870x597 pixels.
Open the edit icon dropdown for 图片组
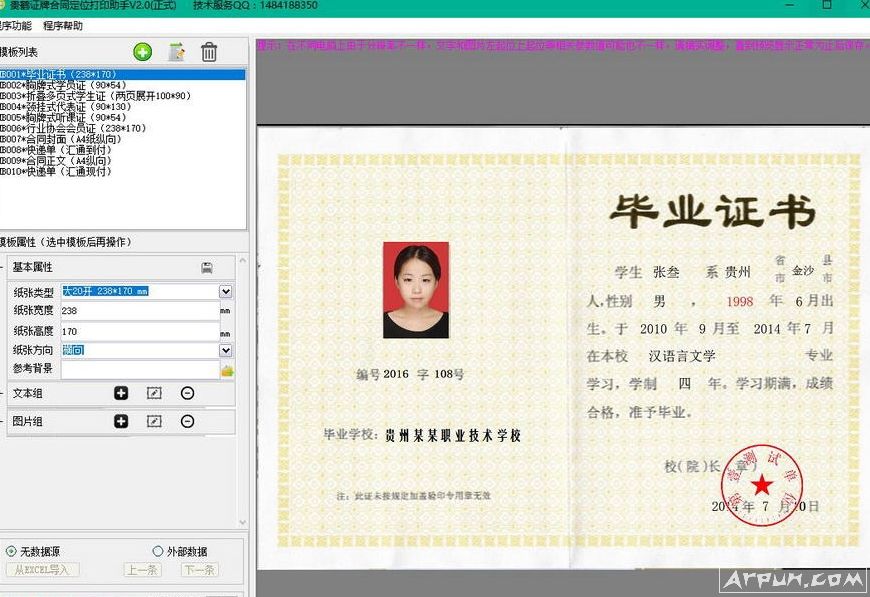pos(153,421)
